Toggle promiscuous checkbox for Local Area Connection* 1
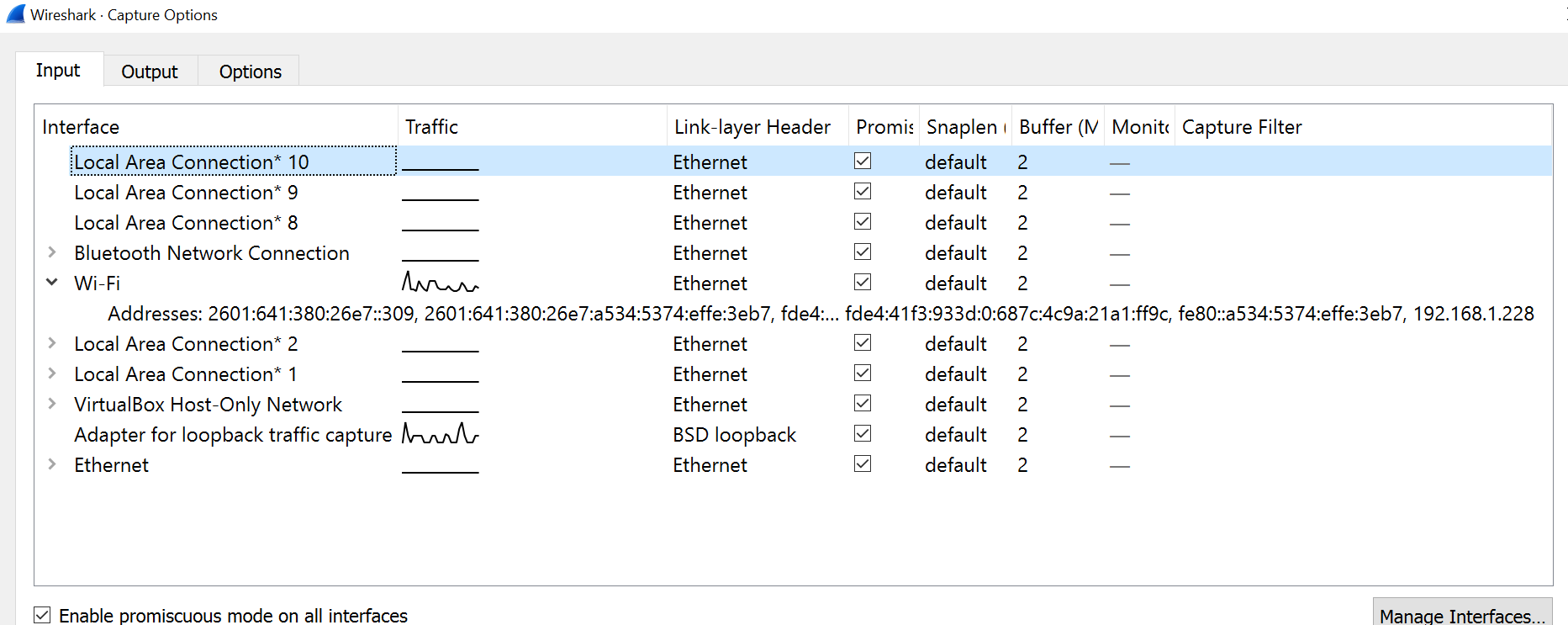 click(863, 373)
